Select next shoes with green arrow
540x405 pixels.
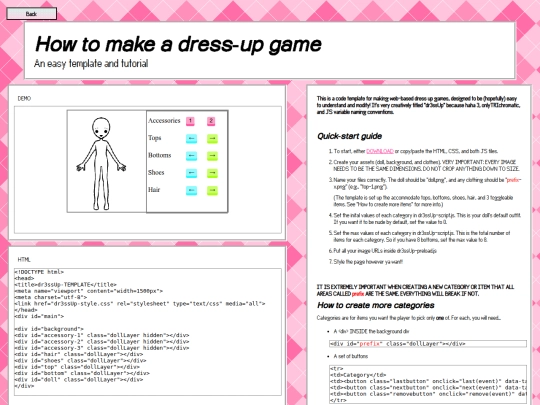(212, 173)
